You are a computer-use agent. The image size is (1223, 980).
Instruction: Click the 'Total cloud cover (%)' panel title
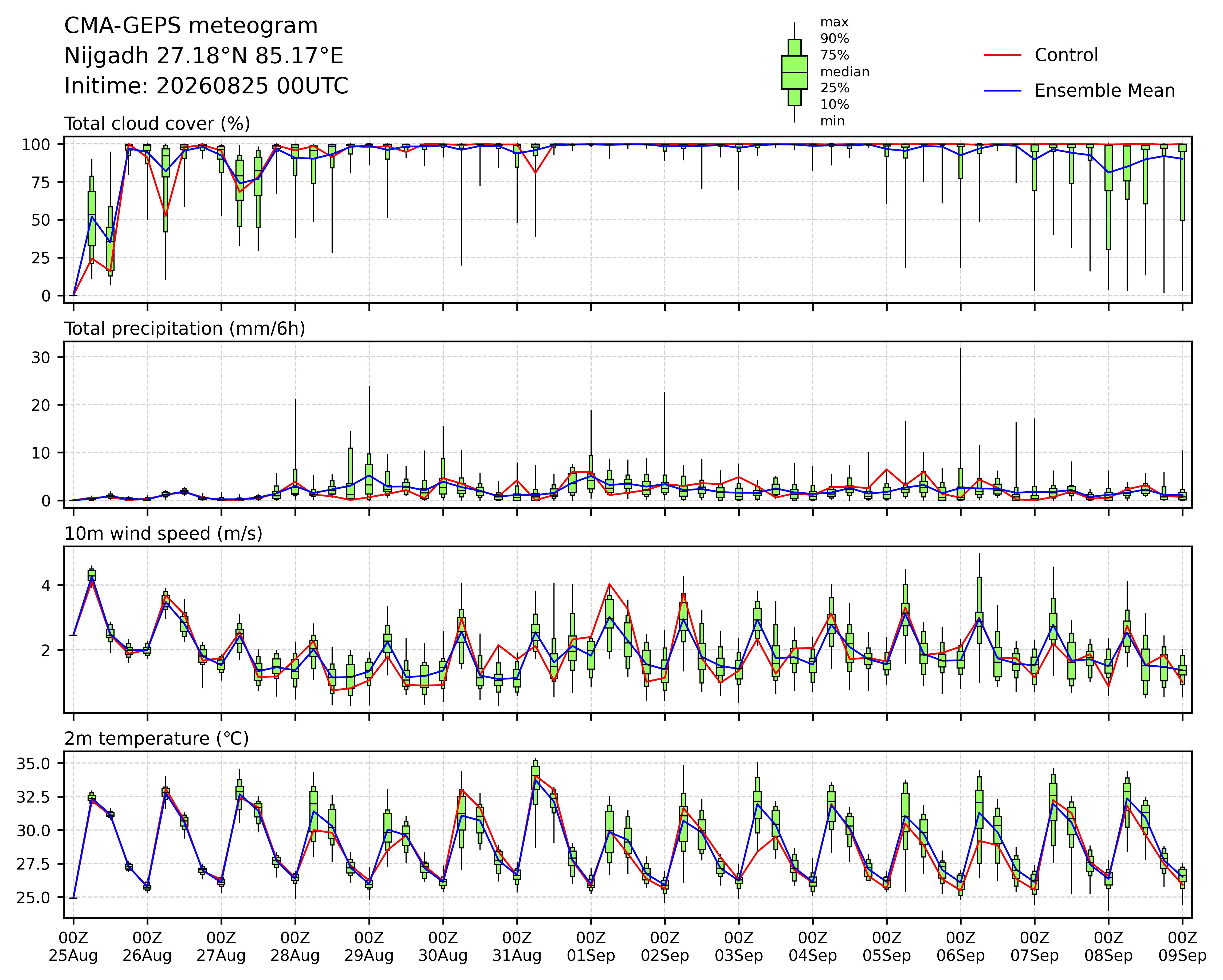coord(157,124)
